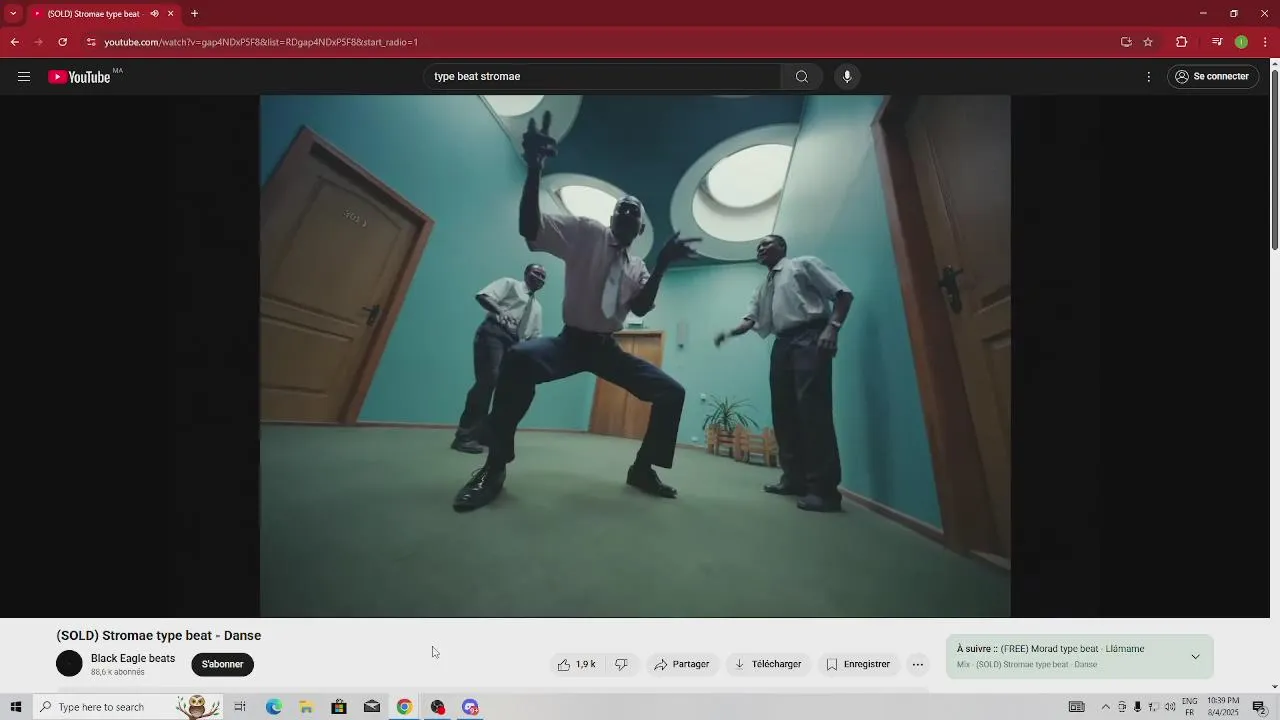Subscribe with the S'abonner button
This screenshot has width=1280, height=720.
[223, 664]
